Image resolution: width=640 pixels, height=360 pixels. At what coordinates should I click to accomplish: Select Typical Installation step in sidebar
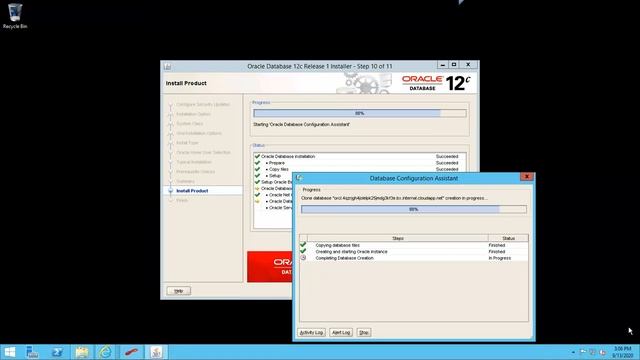[x=194, y=162]
